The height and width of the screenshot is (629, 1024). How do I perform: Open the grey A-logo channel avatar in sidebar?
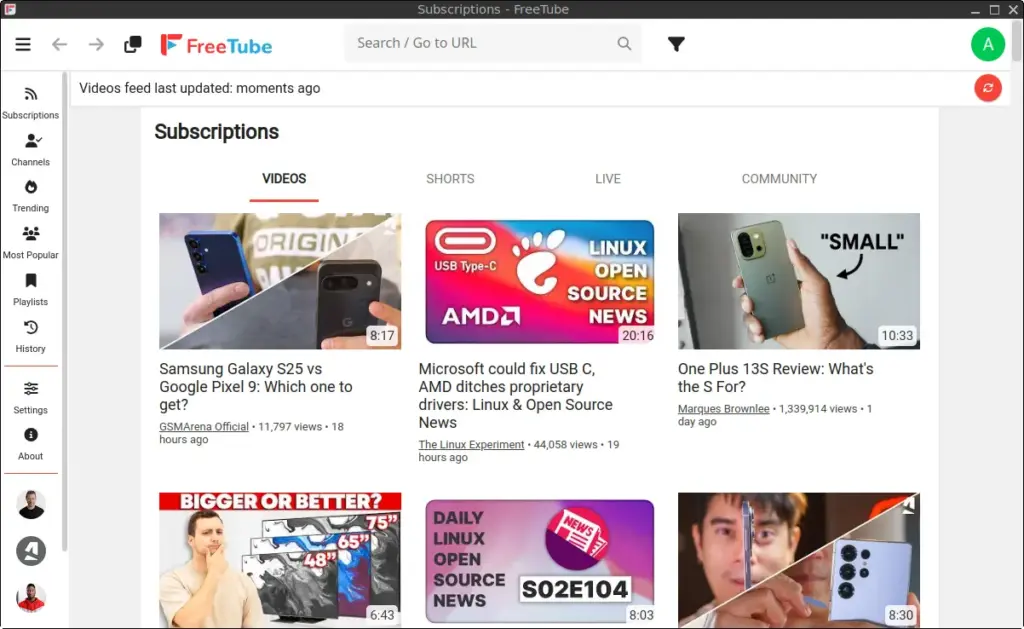31,551
